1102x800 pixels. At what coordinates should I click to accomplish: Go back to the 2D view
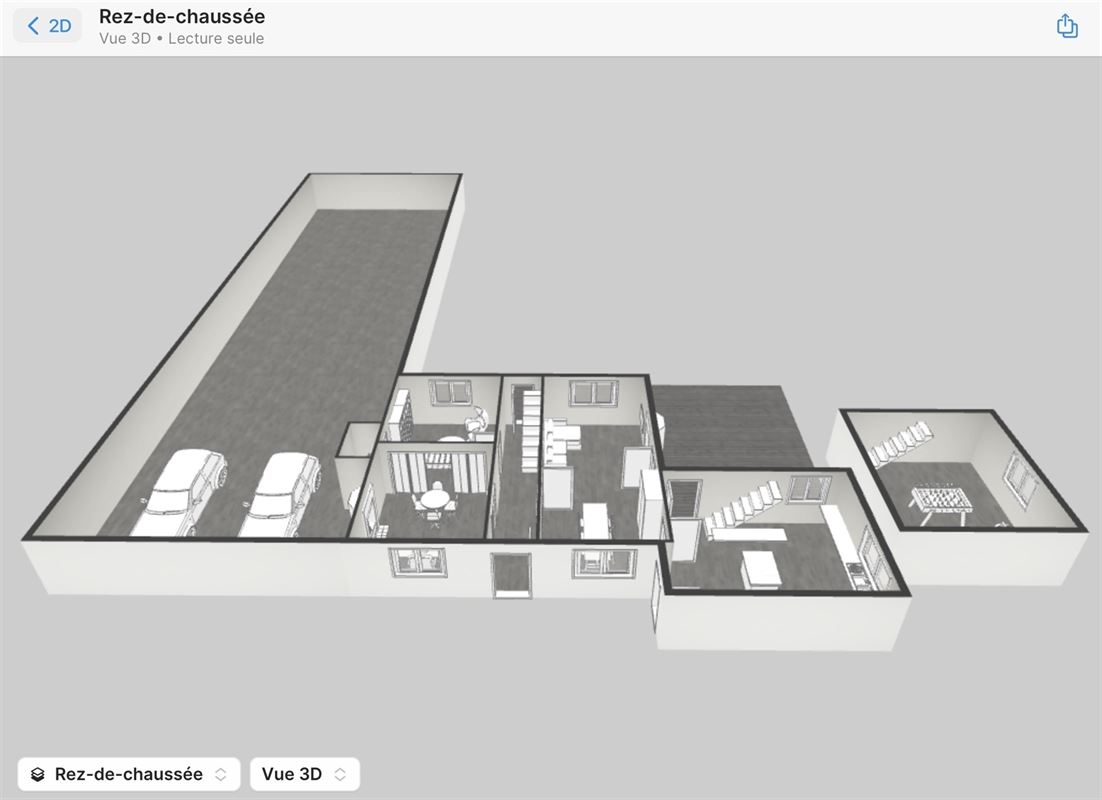tap(49, 26)
